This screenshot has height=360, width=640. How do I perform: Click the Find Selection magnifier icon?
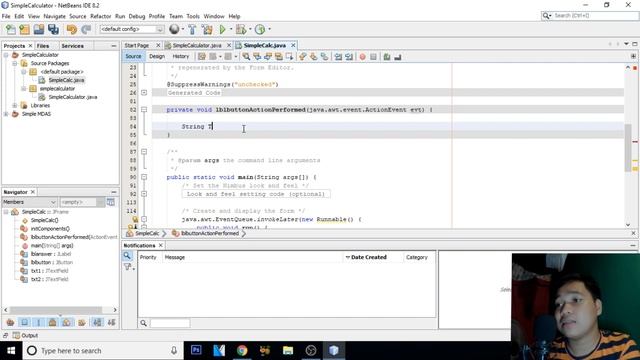[x=246, y=57]
